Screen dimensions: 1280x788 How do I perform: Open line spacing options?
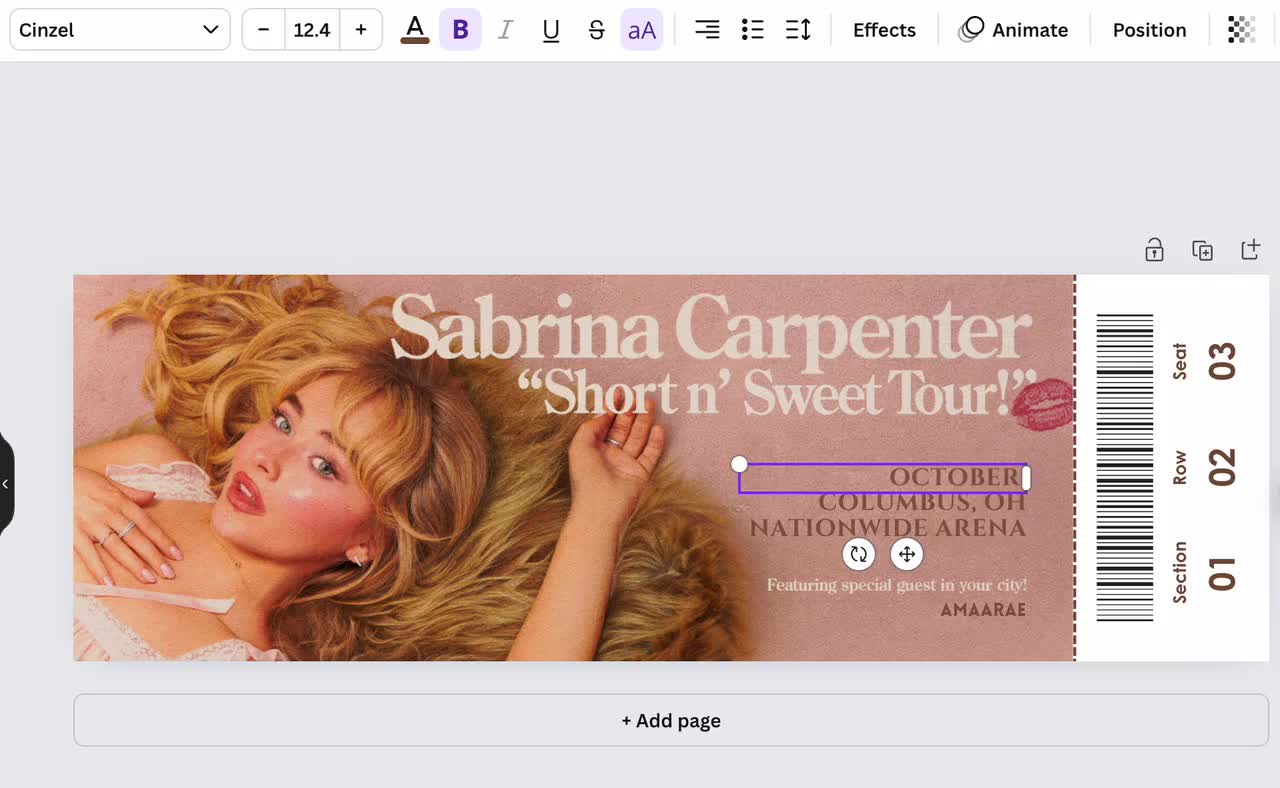click(798, 30)
